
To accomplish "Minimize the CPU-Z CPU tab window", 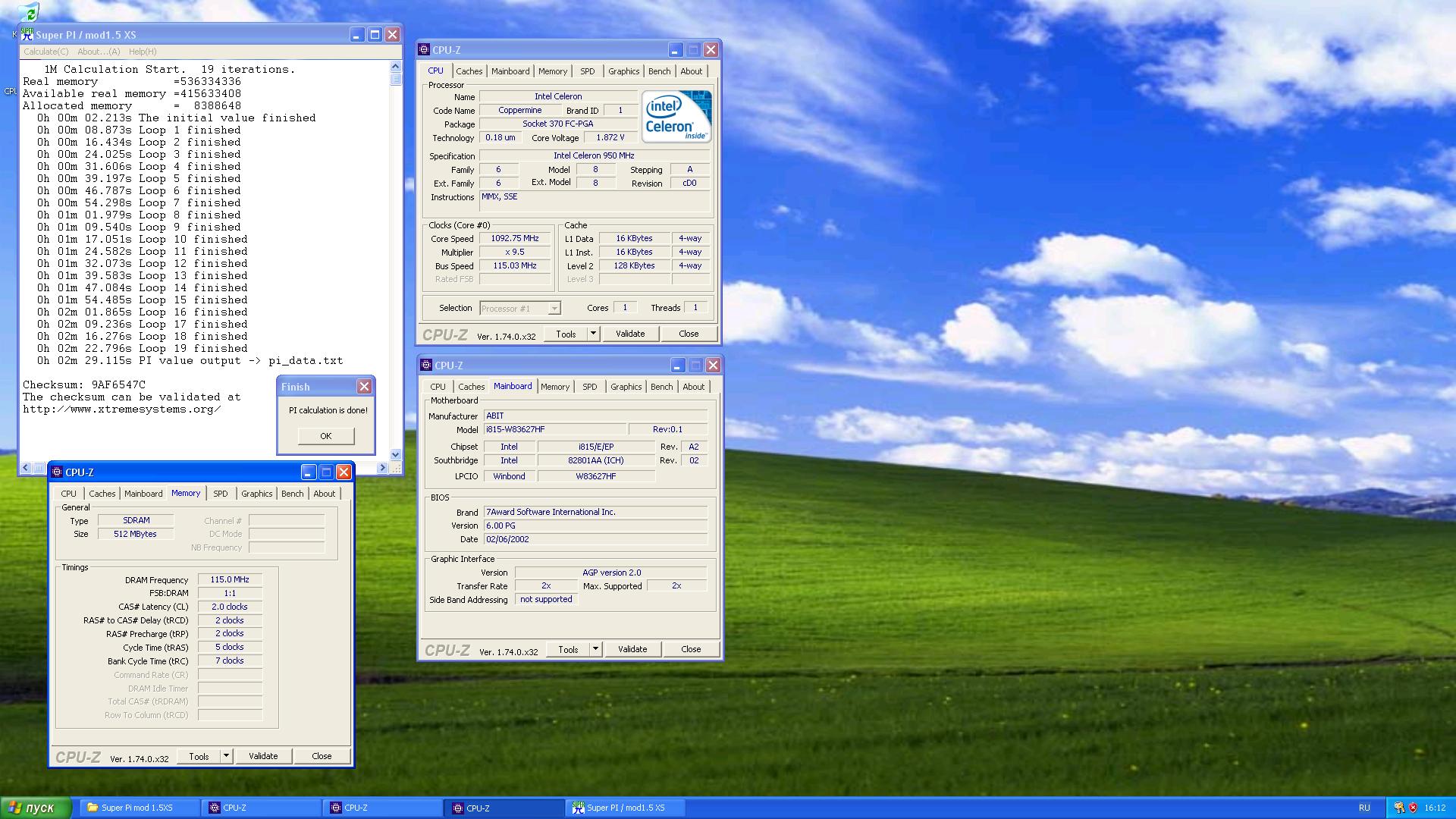I will point(676,50).
